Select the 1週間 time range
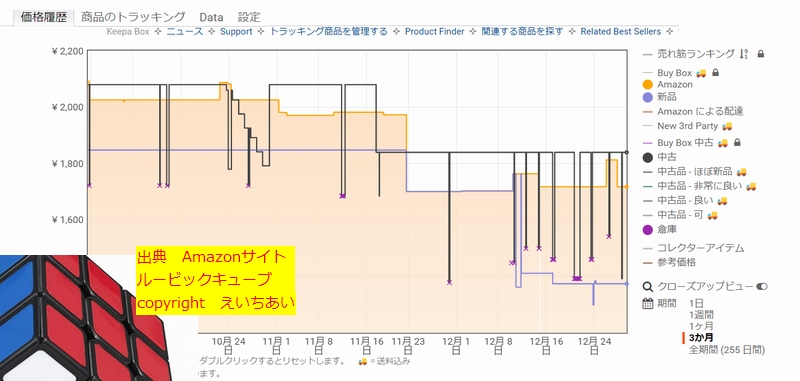This screenshot has height=381, width=800. 701,315
